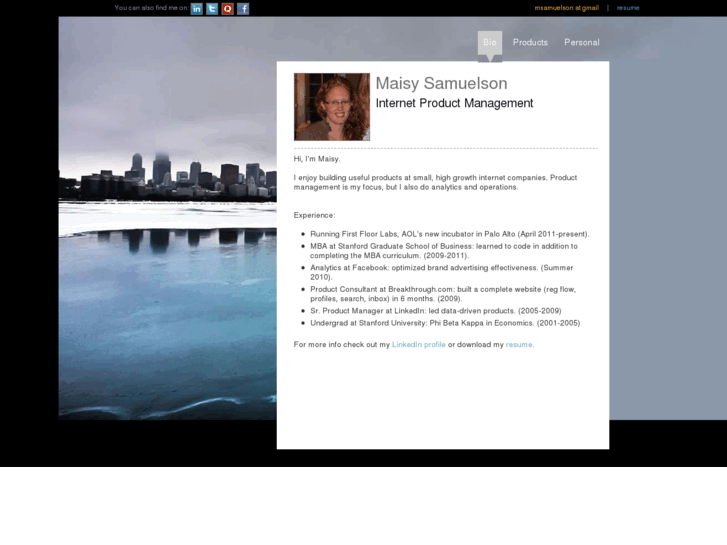
Task: Click the Internet Product Management subtitle
Action: point(454,103)
